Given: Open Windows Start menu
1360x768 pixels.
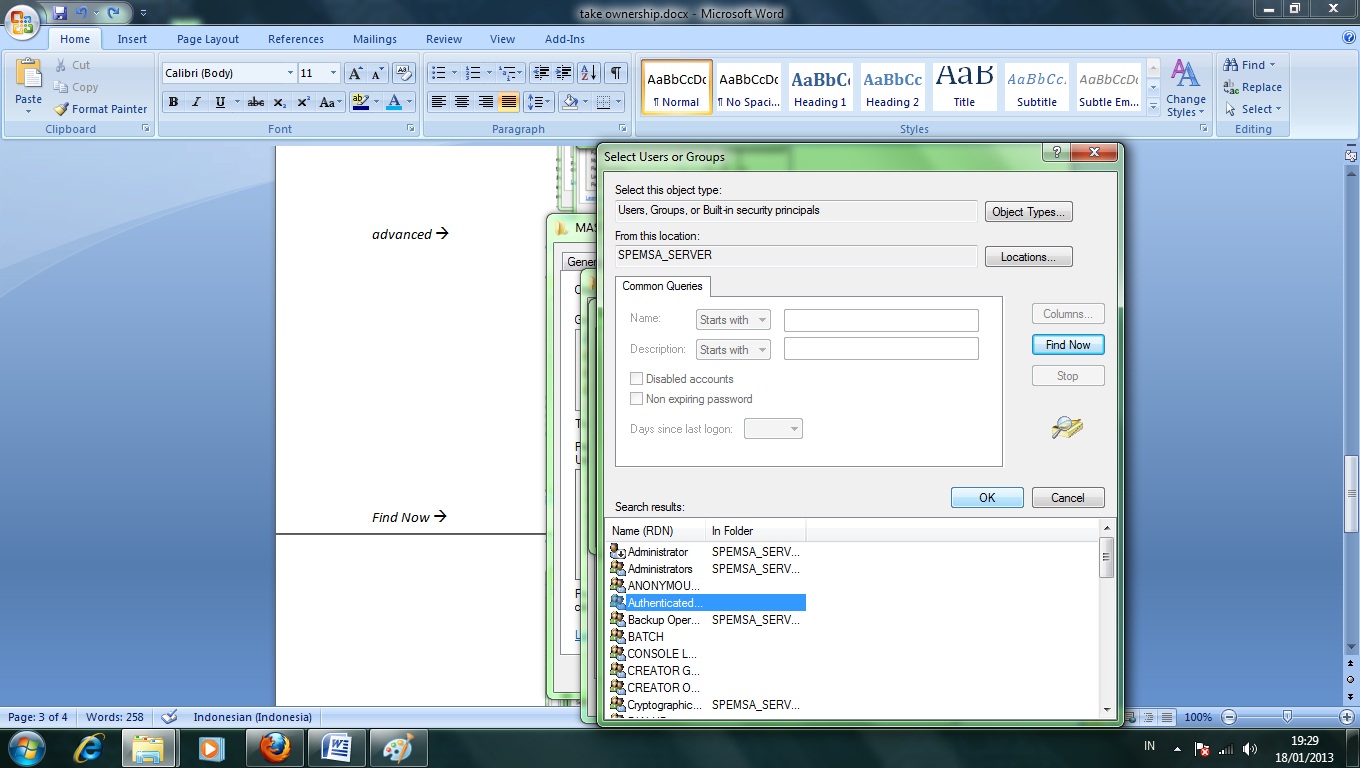Looking at the screenshot, I should 26,747.
